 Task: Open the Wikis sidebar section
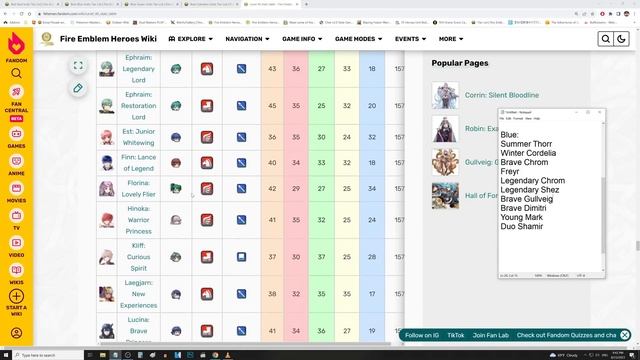(16, 274)
